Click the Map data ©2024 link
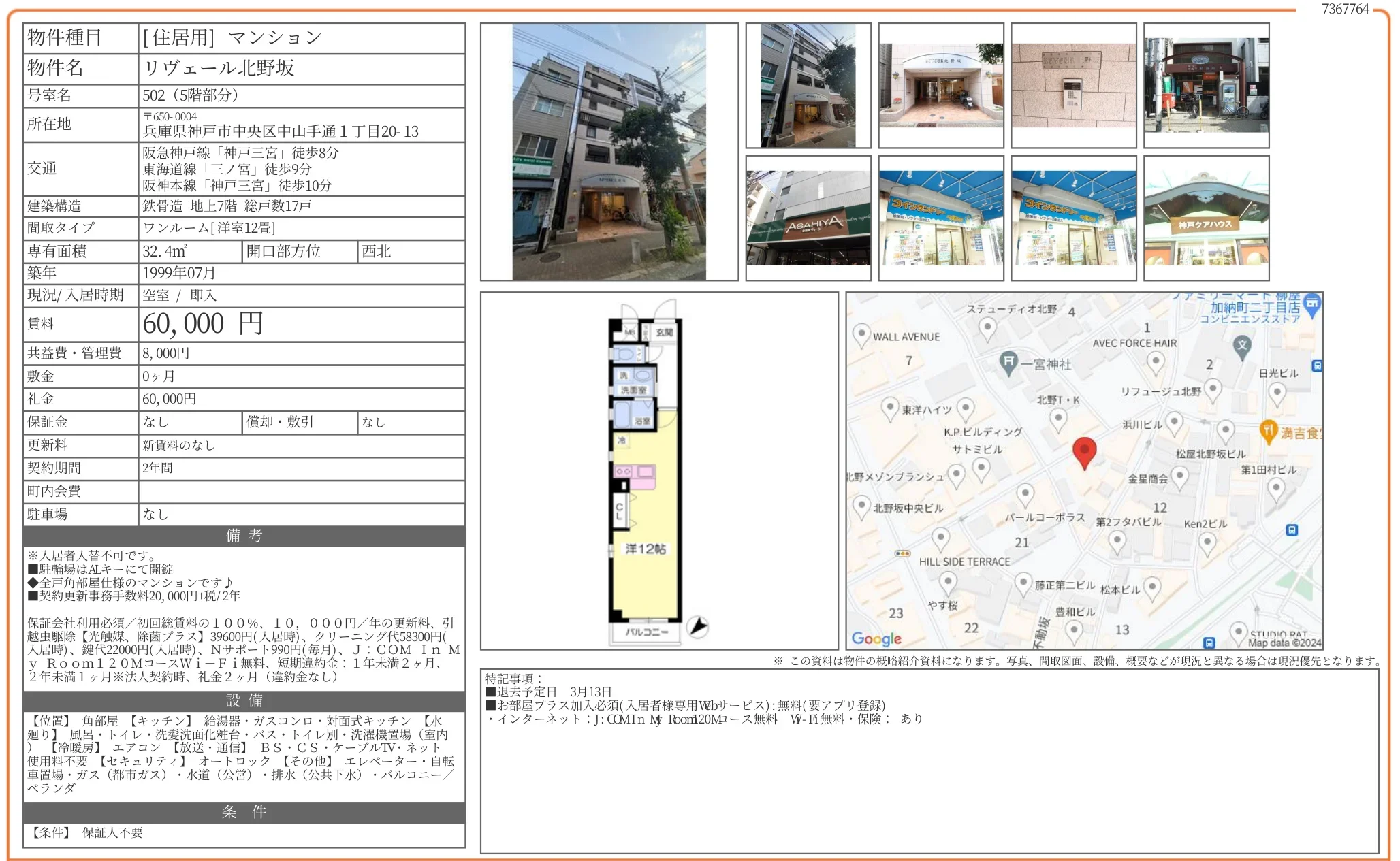This screenshot has height=861, width=1400. (x=1284, y=643)
